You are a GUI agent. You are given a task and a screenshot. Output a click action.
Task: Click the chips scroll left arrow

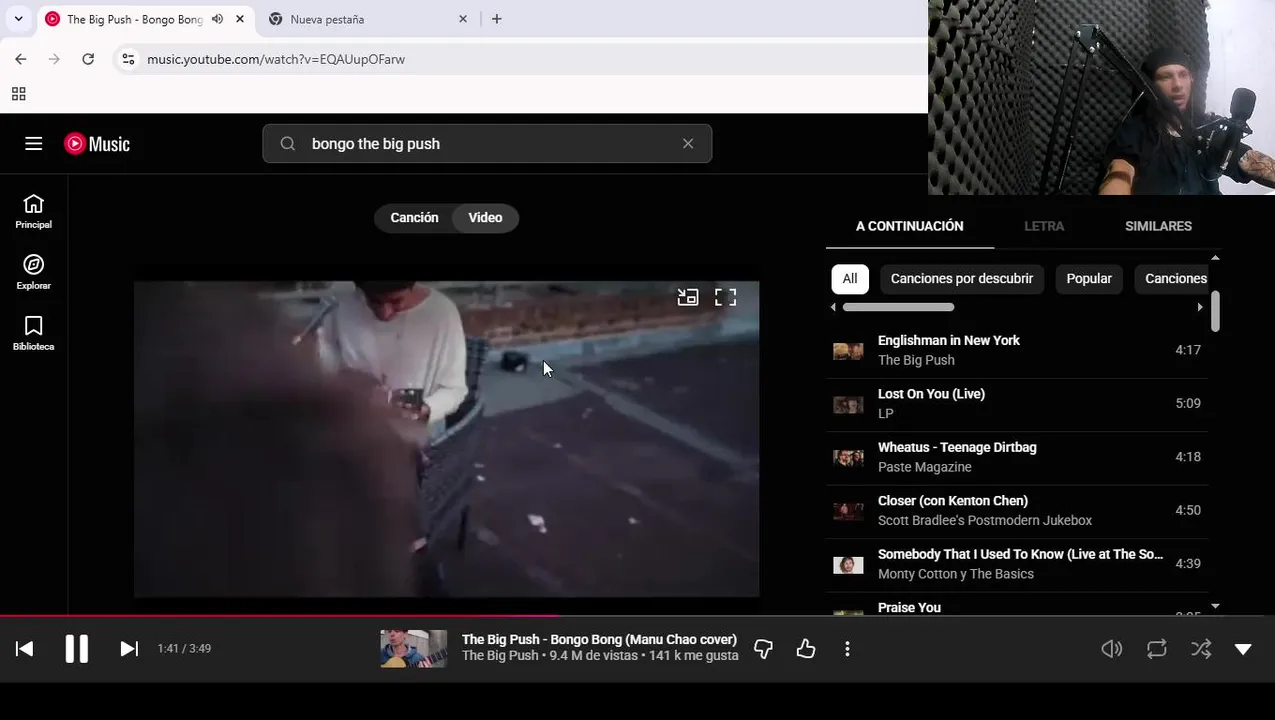[x=833, y=307]
